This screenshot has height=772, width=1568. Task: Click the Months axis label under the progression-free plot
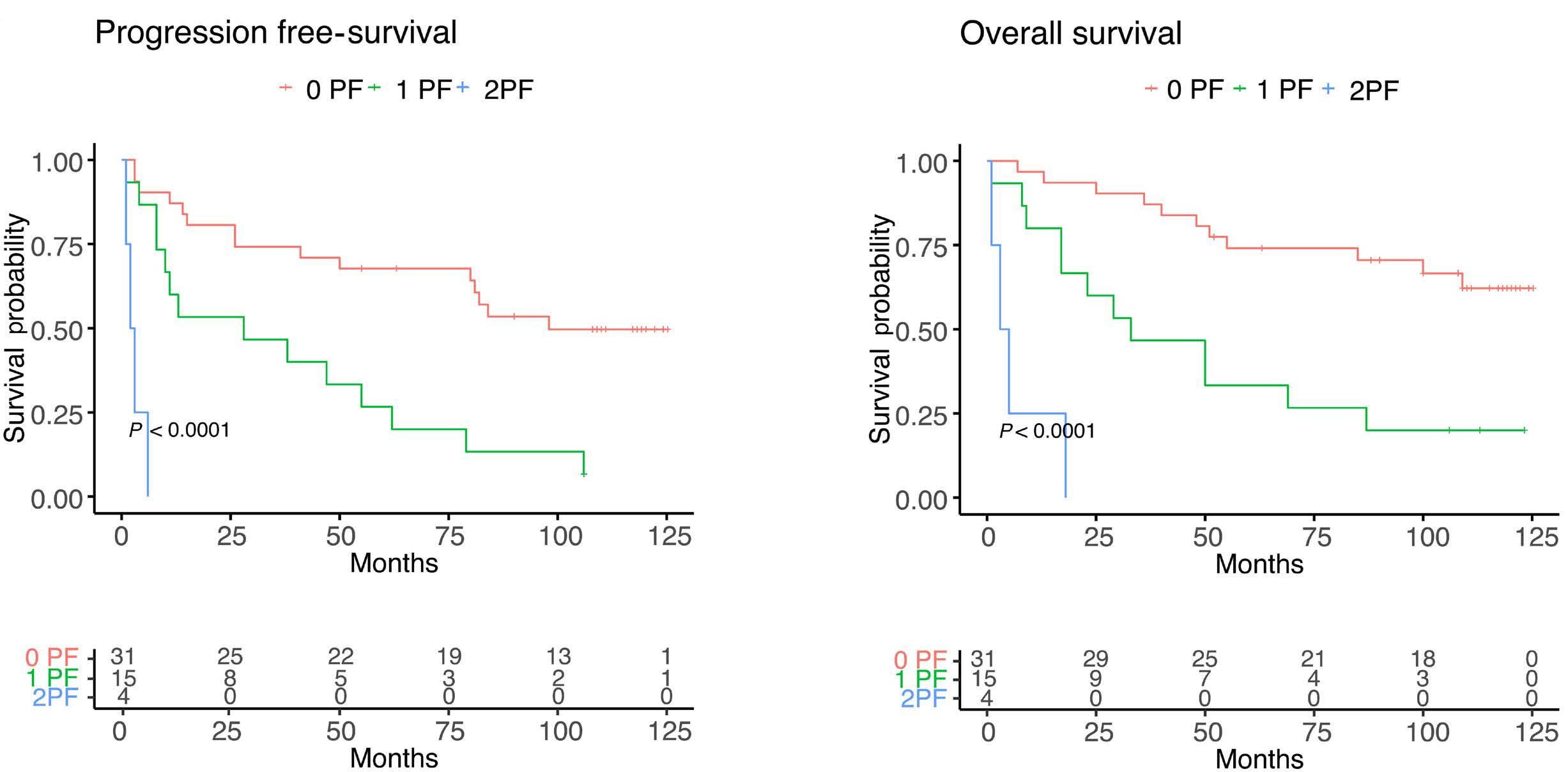(x=394, y=563)
